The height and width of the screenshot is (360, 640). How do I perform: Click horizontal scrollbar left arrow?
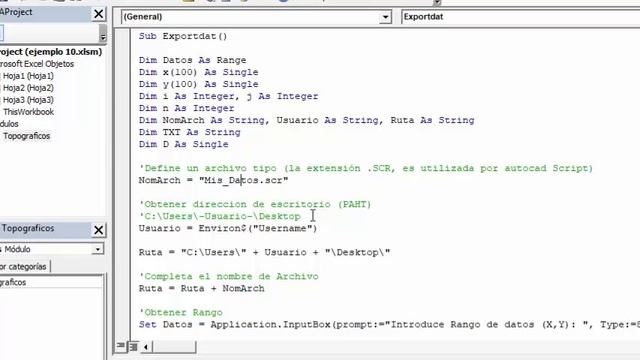coord(146,347)
